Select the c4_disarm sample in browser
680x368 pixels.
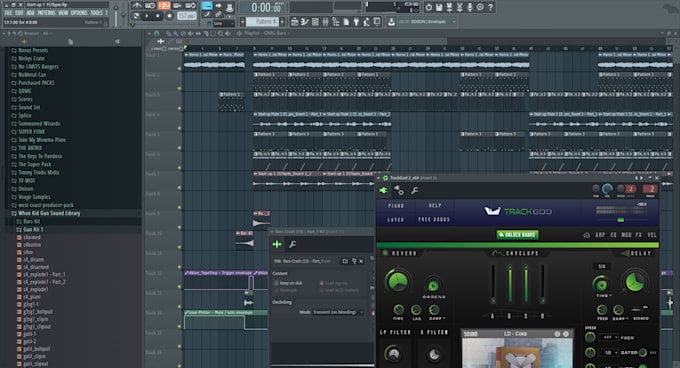pos(30,260)
